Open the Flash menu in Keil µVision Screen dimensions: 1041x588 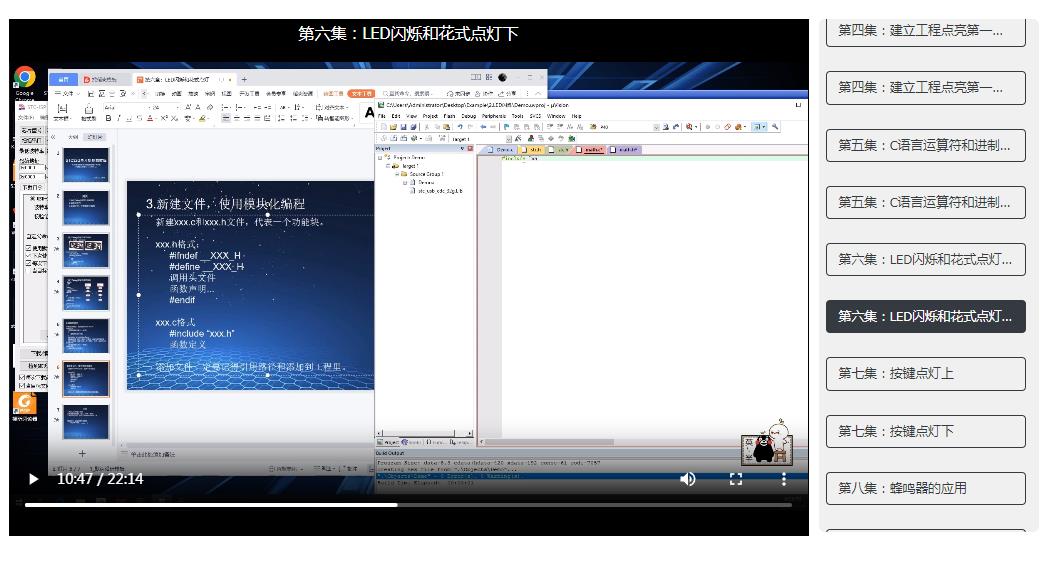click(449, 116)
